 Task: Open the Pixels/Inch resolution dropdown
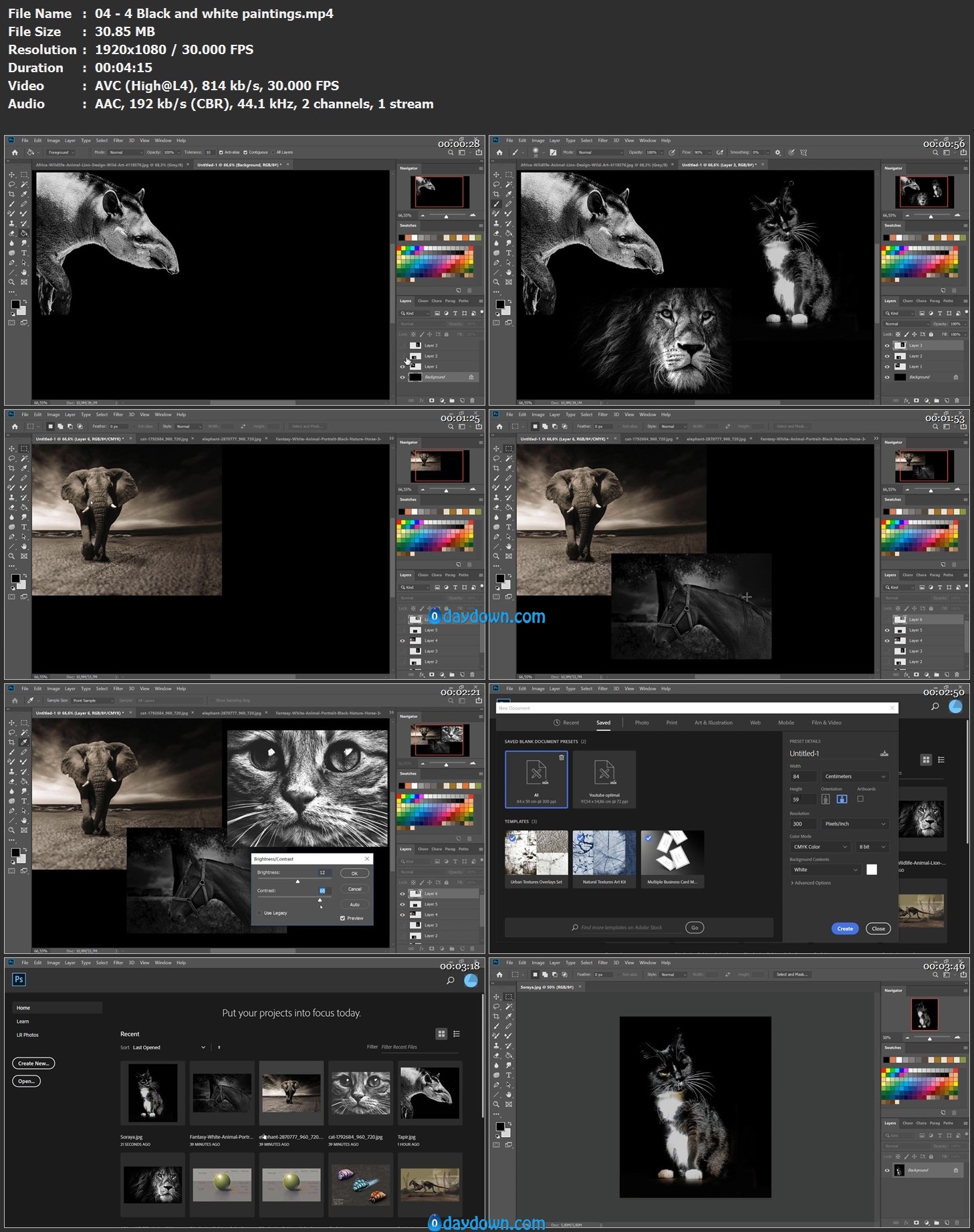point(855,824)
